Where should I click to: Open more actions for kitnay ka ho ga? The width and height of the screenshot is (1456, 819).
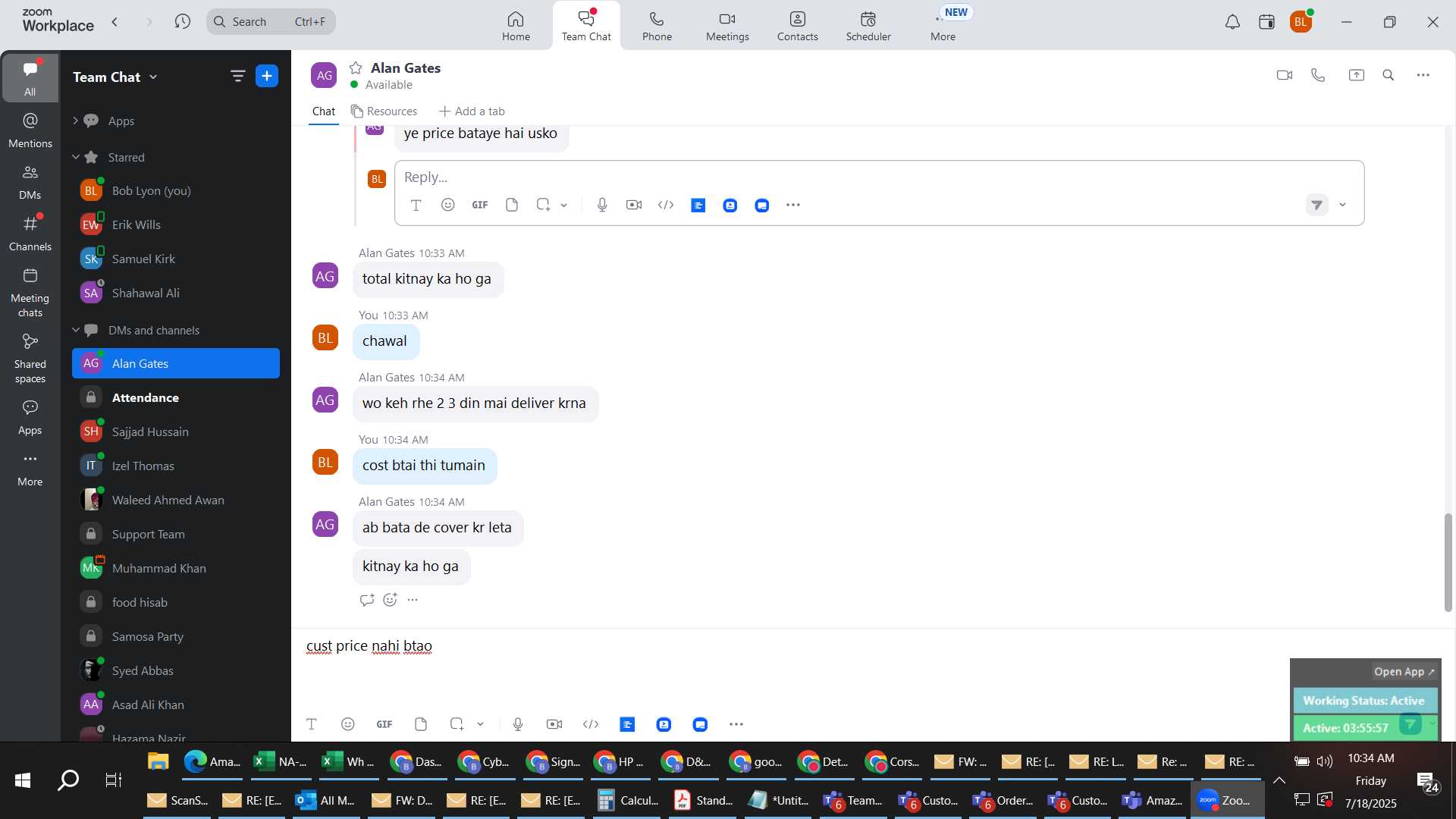[413, 600]
